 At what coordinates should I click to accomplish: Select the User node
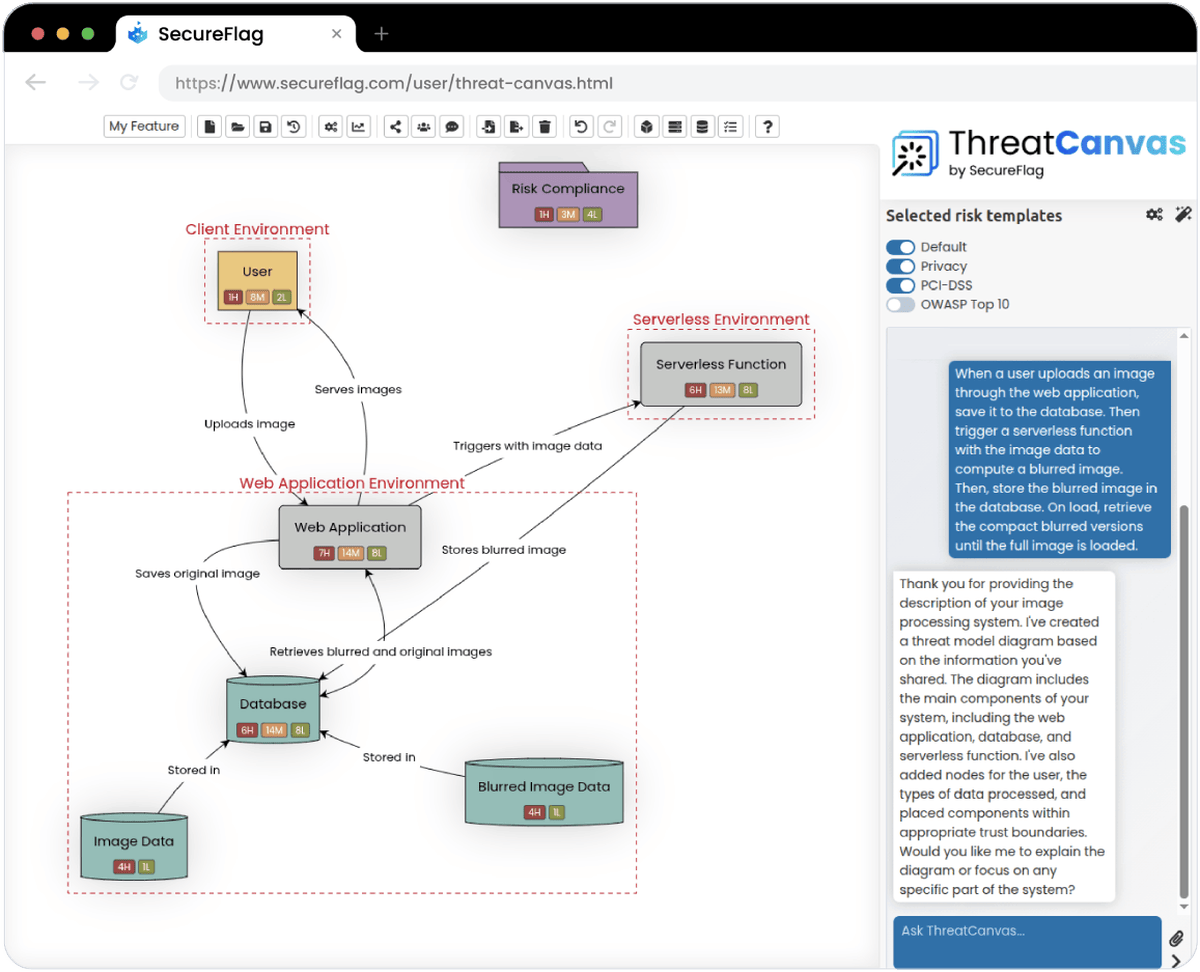click(257, 280)
